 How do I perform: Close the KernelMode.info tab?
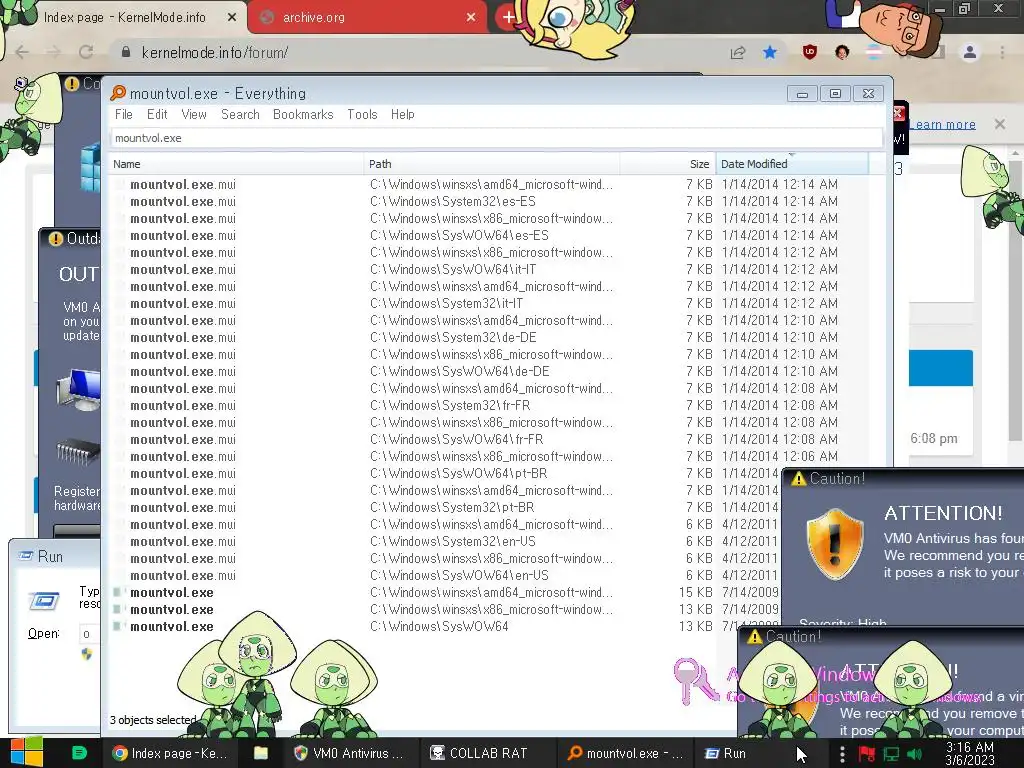click(x=232, y=18)
